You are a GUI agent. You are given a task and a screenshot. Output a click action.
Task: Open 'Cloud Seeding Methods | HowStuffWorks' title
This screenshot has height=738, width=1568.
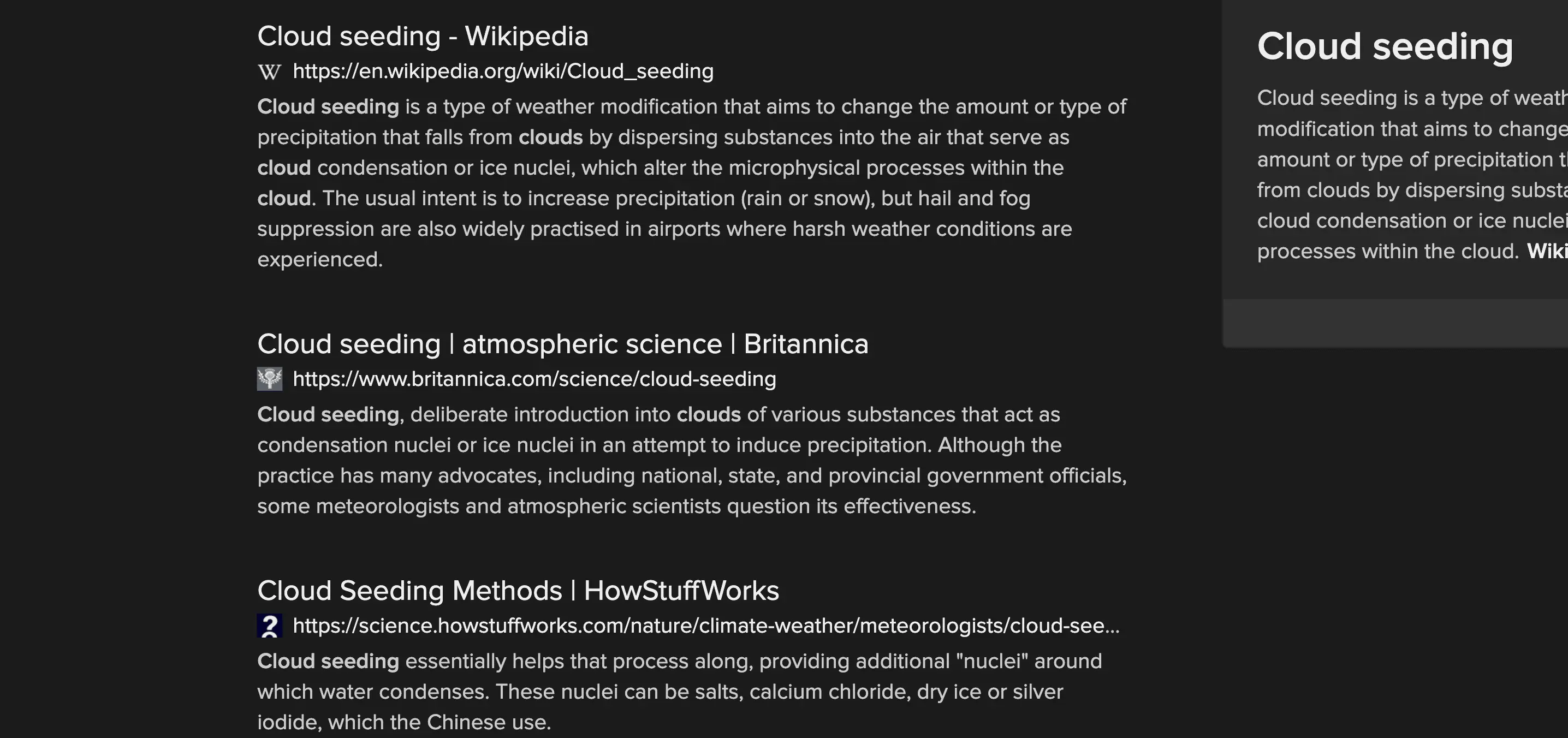518,591
